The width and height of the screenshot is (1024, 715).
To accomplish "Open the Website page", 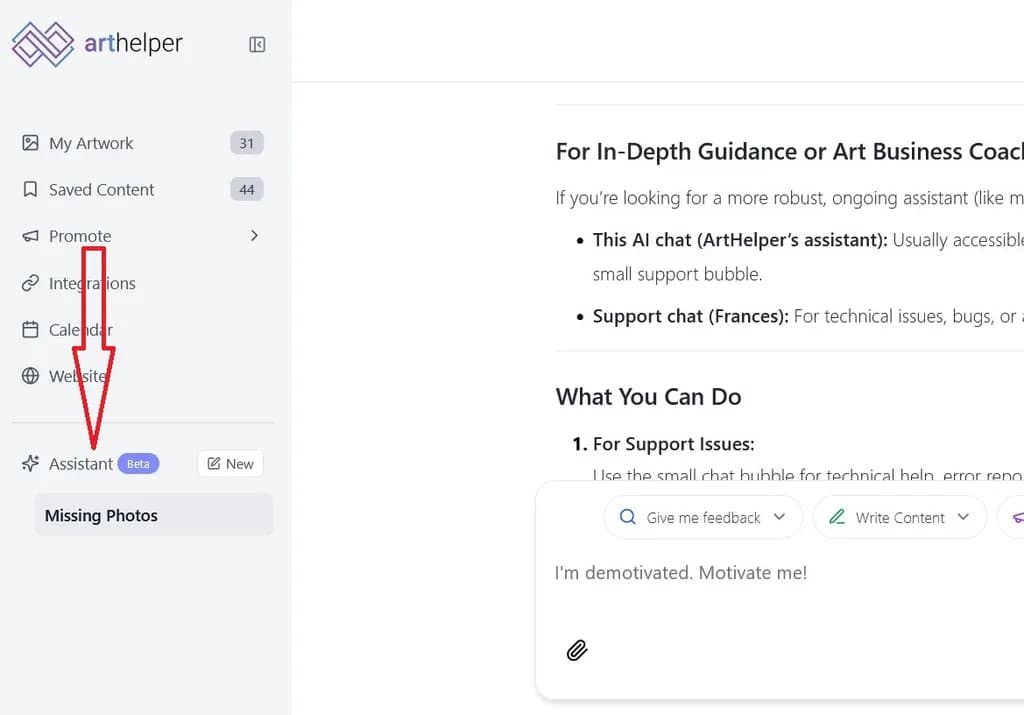I will click(x=78, y=376).
